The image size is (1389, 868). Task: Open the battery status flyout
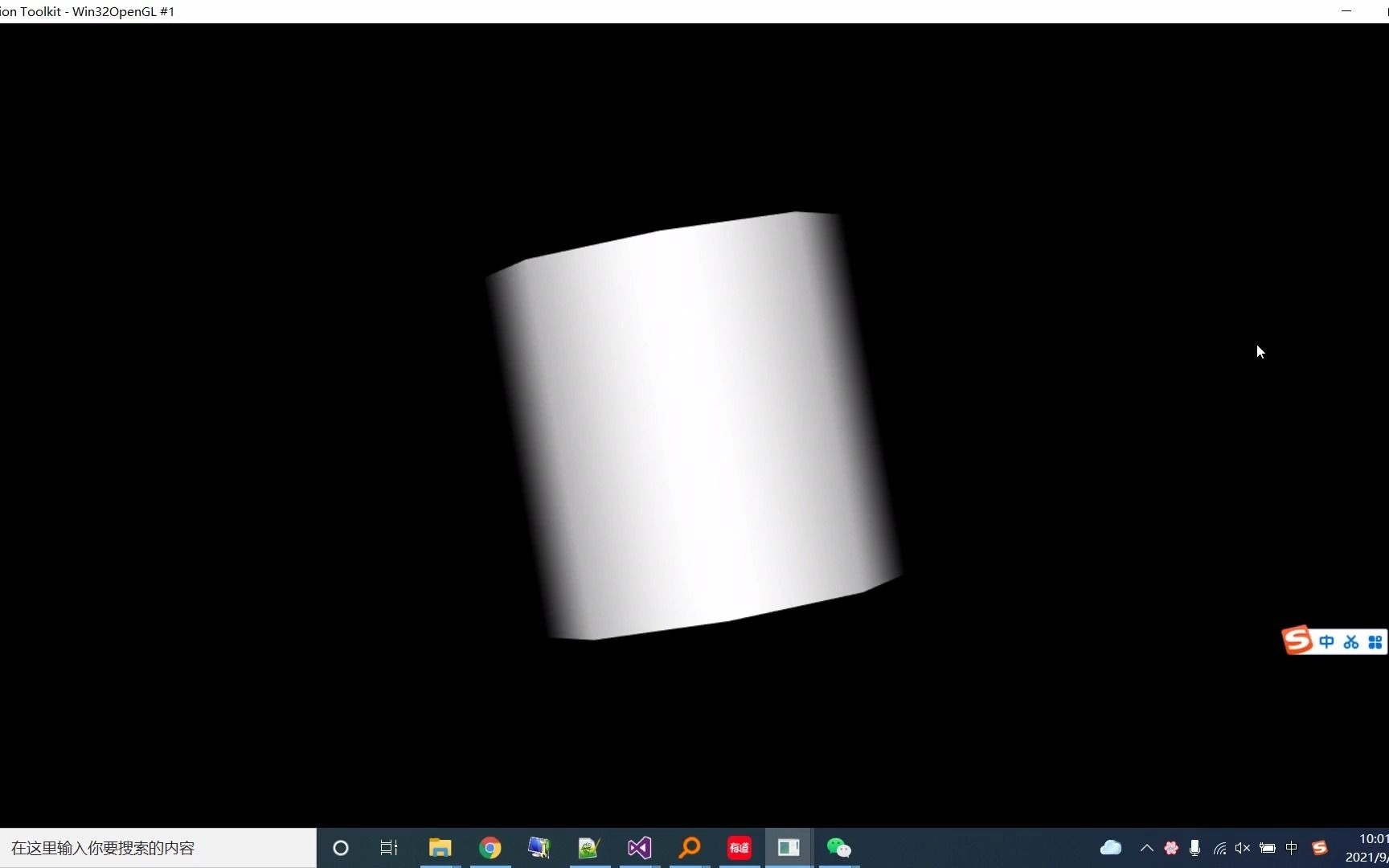(x=1268, y=848)
